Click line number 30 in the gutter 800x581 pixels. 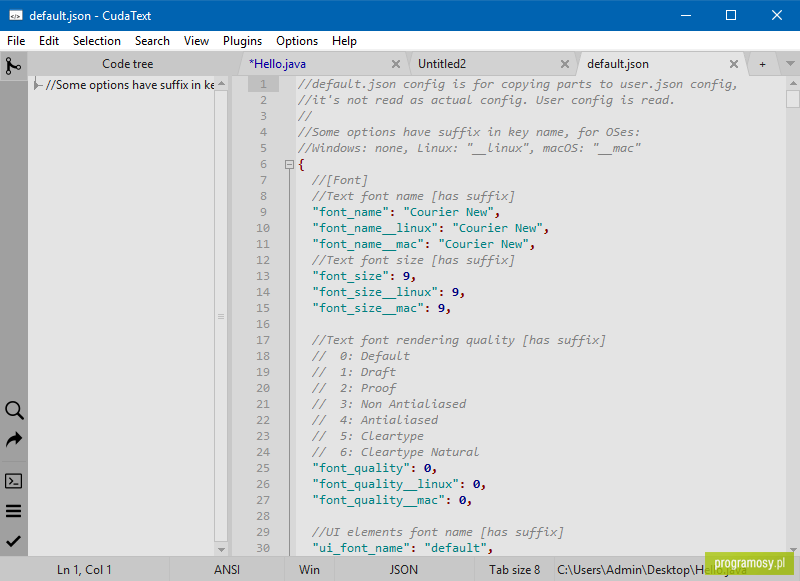pyautogui.click(x=263, y=548)
